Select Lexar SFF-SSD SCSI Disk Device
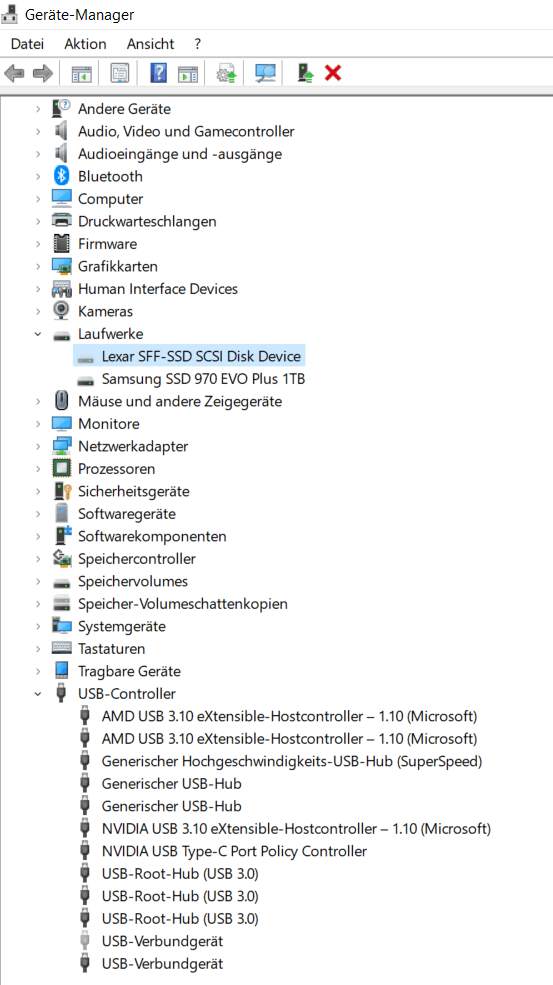553x985 pixels. coord(201,357)
